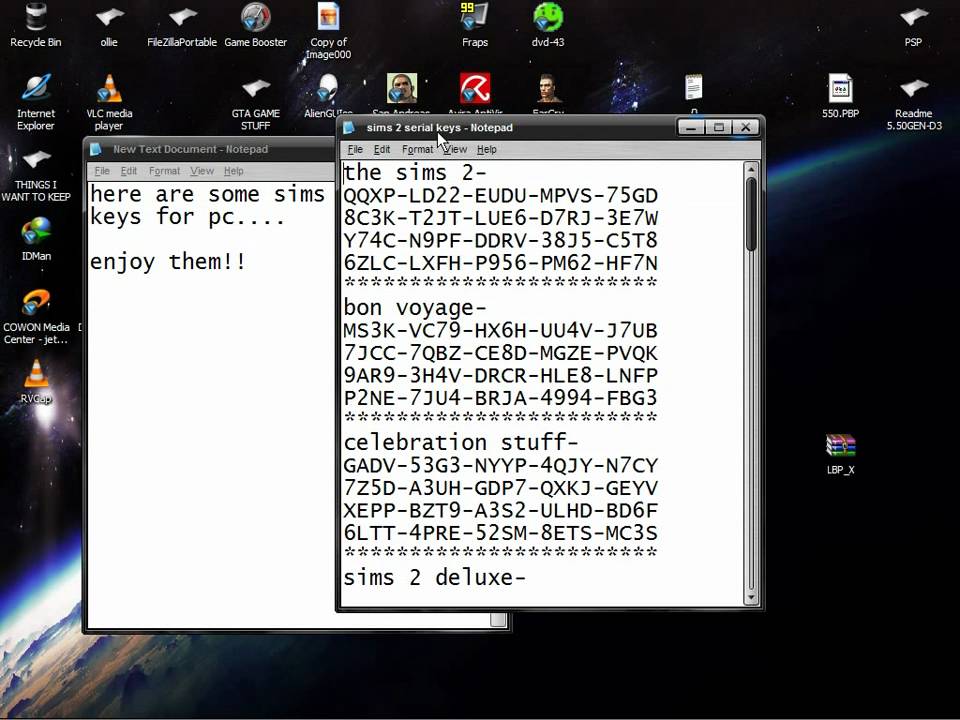Click the key line starting GADV-53G3

(501, 465)
